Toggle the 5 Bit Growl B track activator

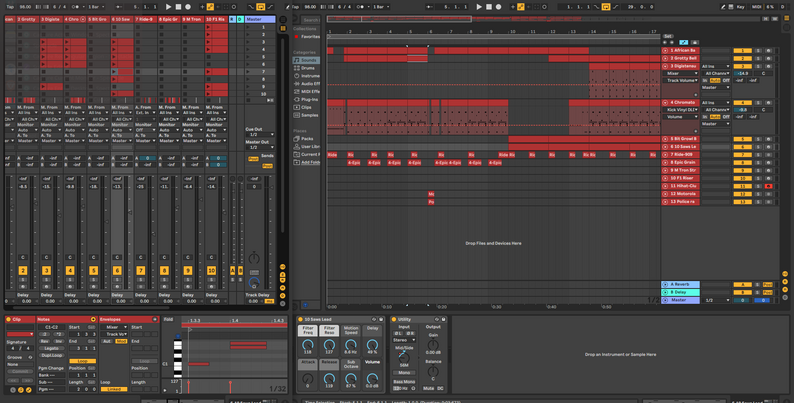point(742,139)
